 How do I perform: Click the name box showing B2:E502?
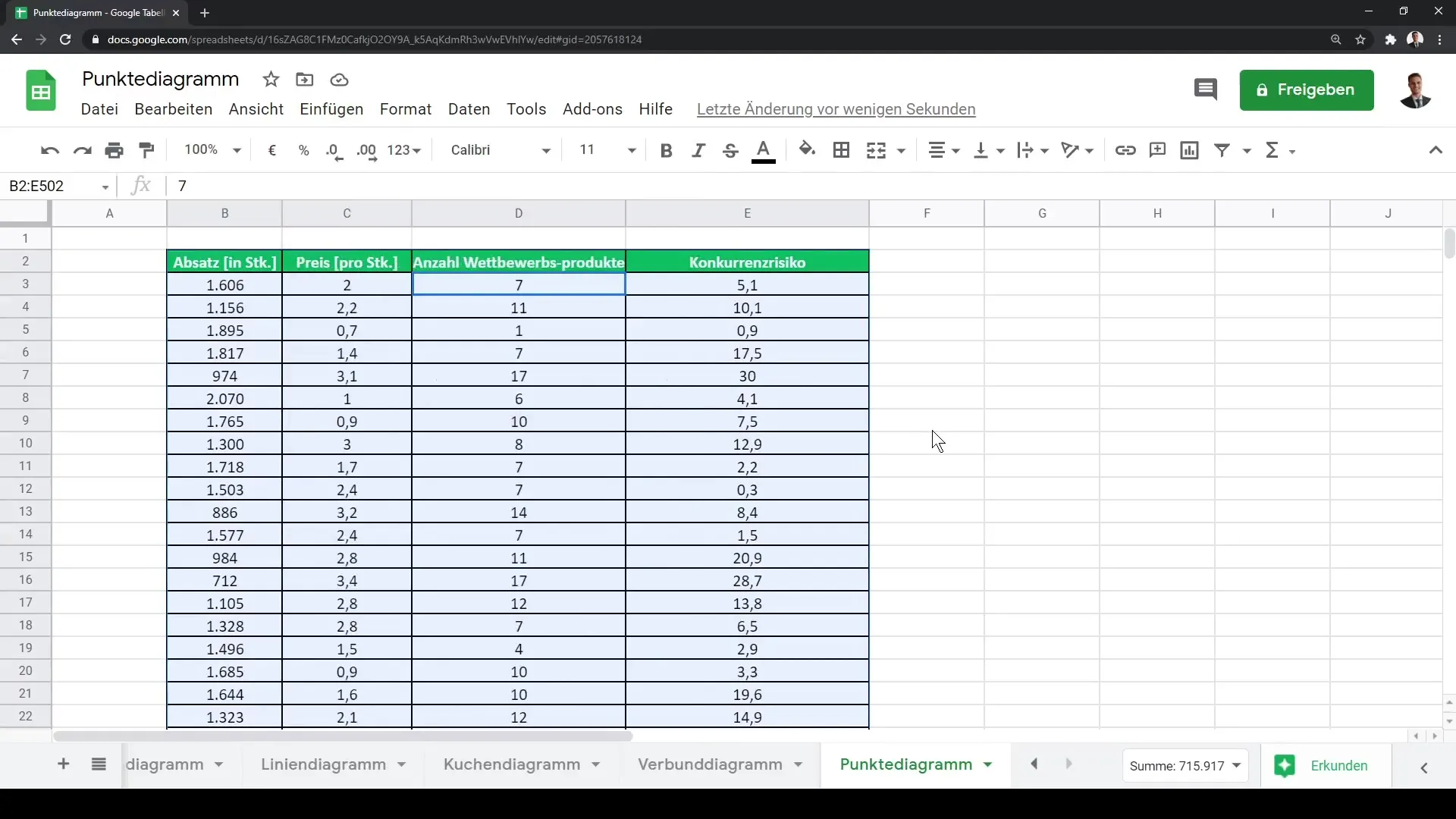[59, 186]
